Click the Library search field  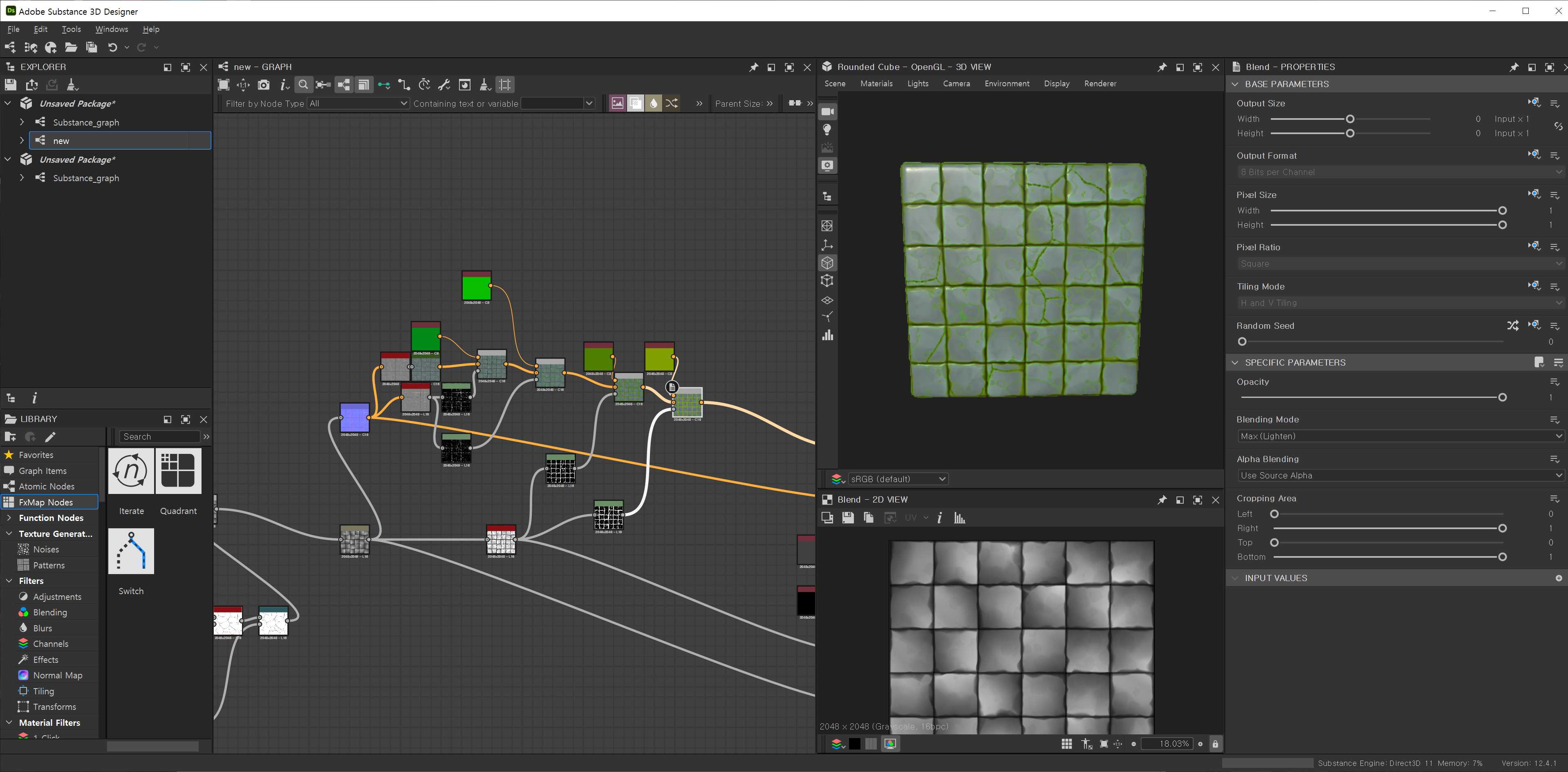[159, 437]
